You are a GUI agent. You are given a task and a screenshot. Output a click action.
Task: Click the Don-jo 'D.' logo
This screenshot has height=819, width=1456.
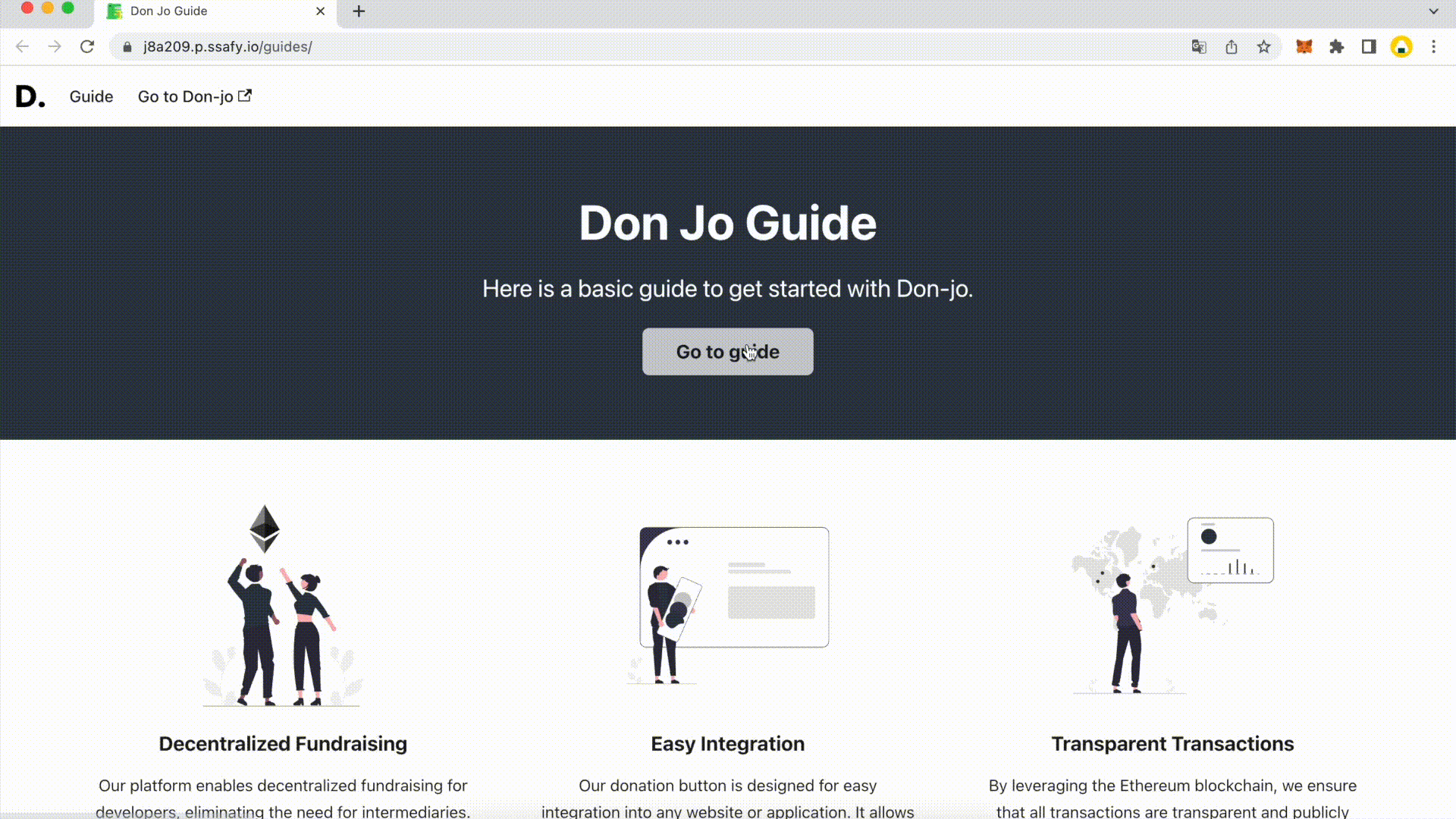point(30,96)
